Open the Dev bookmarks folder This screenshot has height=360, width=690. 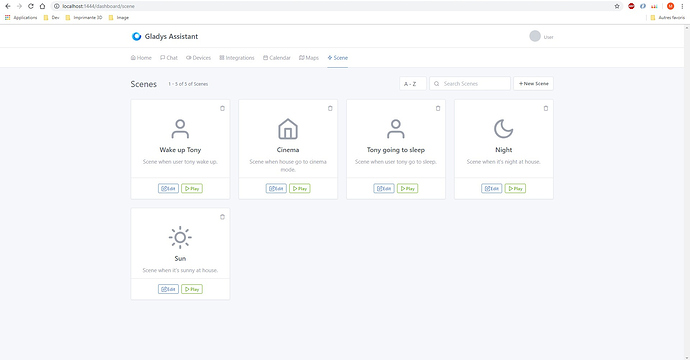pos(51,18)
